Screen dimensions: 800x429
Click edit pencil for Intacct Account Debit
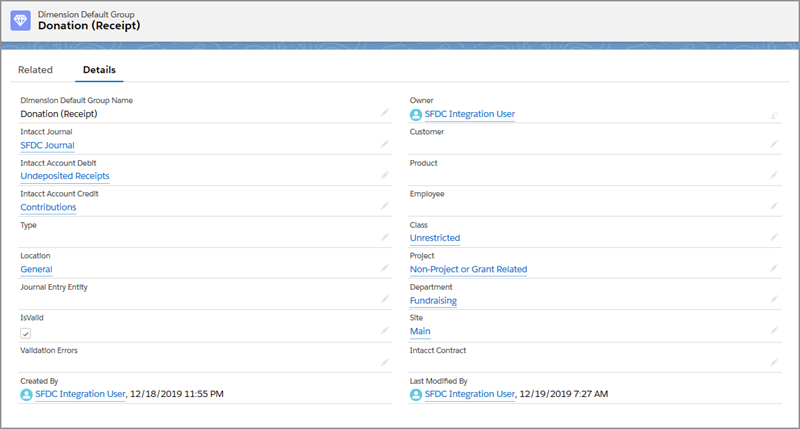385,176
